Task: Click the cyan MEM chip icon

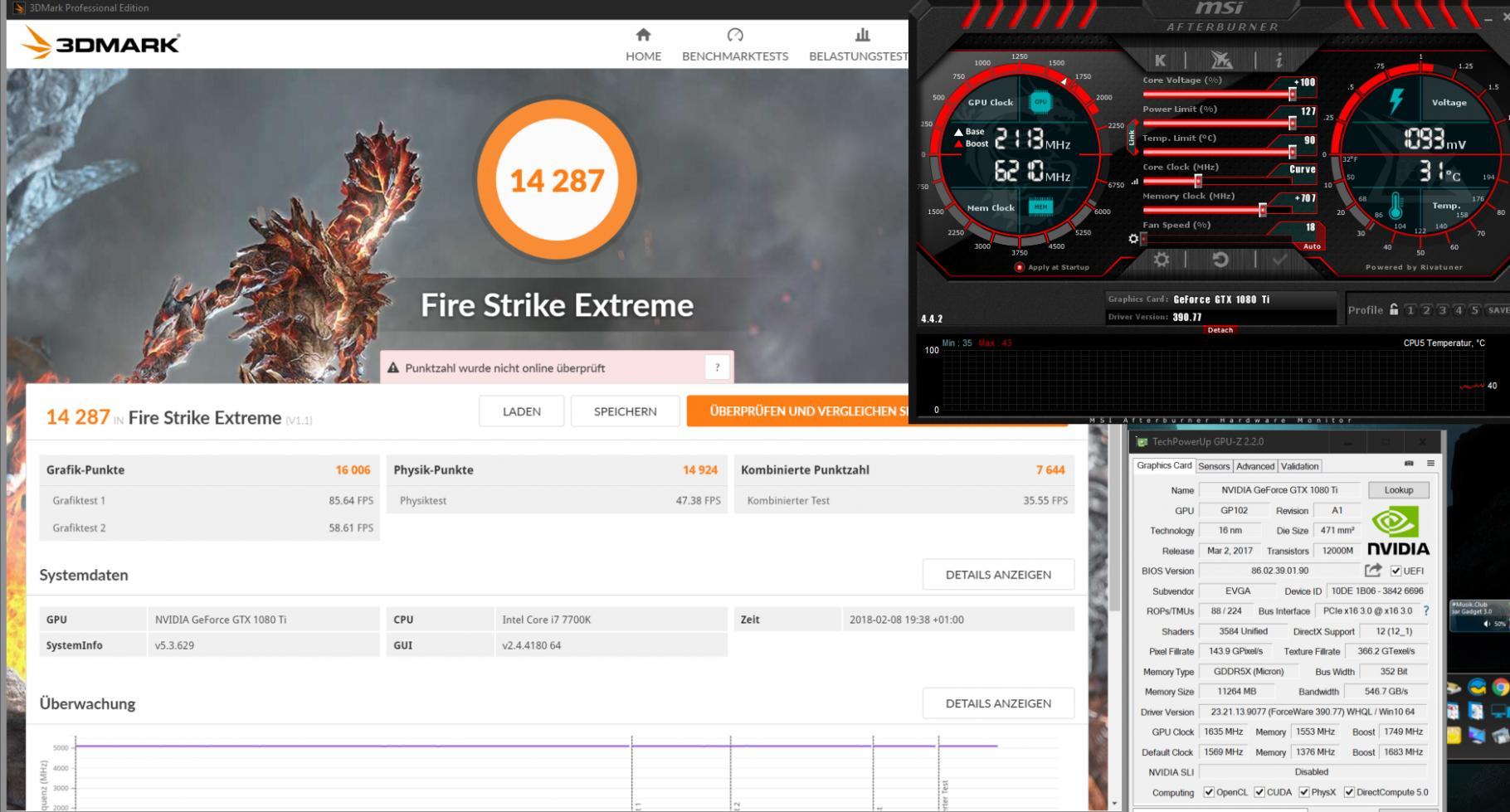Action: pos(1040,207)
